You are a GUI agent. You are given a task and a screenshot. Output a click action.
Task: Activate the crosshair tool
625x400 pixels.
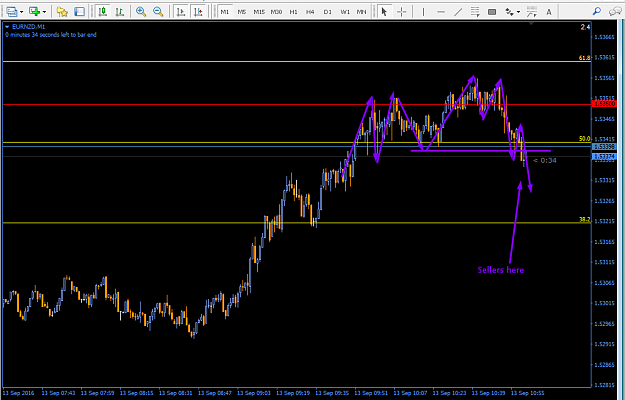(401, 12)
